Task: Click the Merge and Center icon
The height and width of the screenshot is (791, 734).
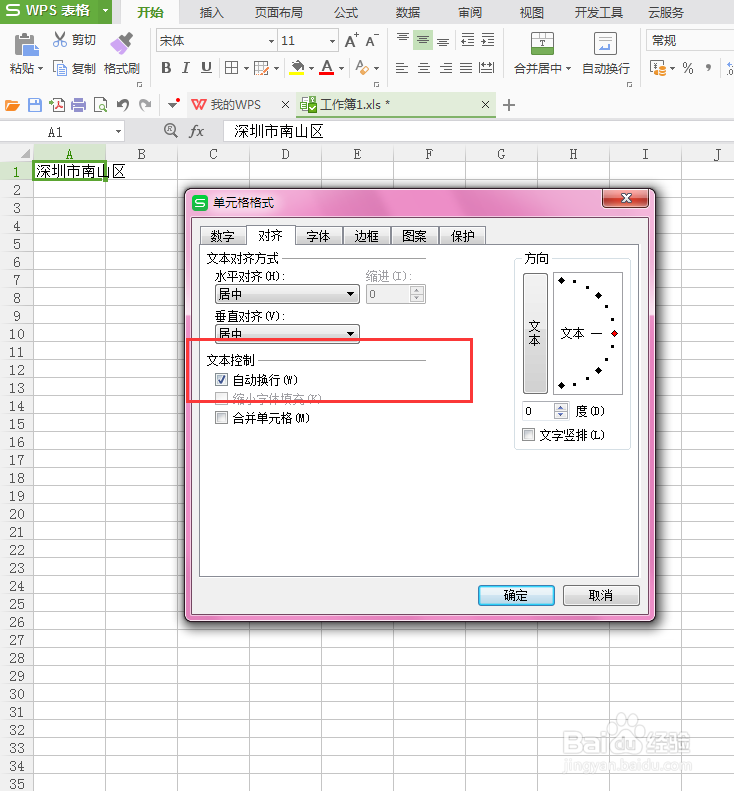Action: point(542,44)
